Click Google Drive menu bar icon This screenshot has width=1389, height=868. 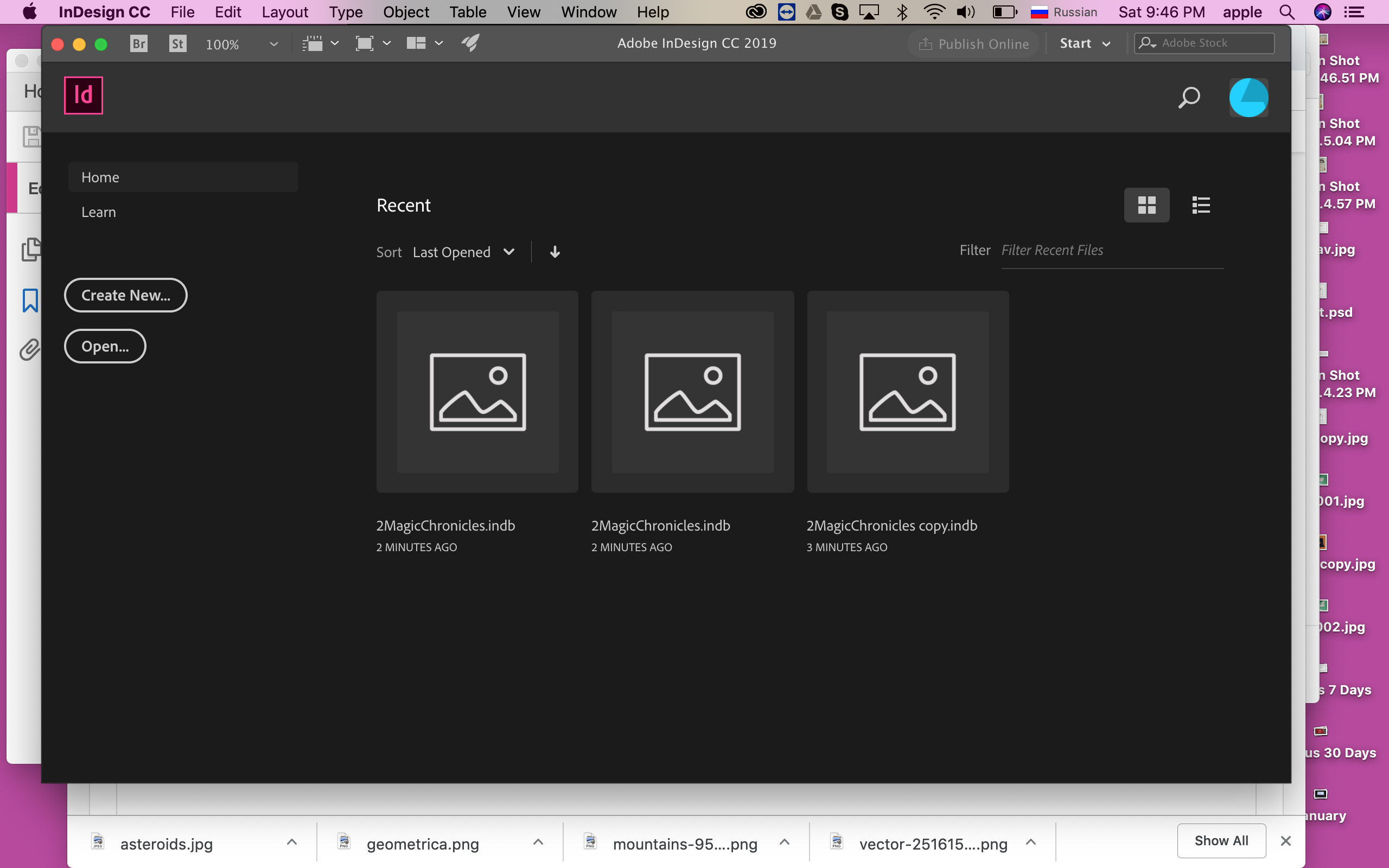click(x=813, y=12)
